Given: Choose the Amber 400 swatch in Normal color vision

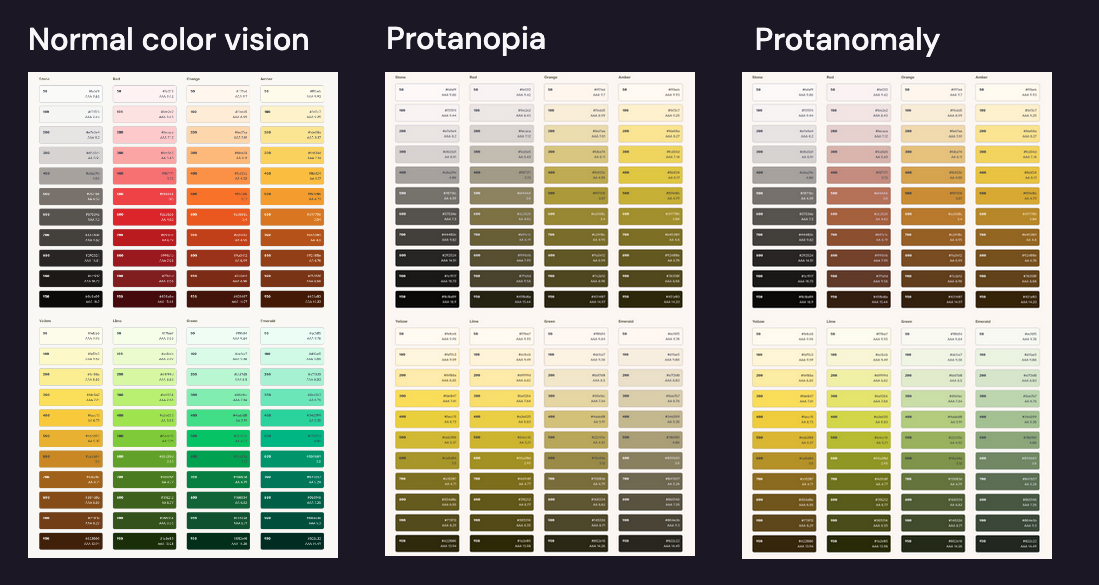Looking at the screenshot, I should [x=294, y=175].
